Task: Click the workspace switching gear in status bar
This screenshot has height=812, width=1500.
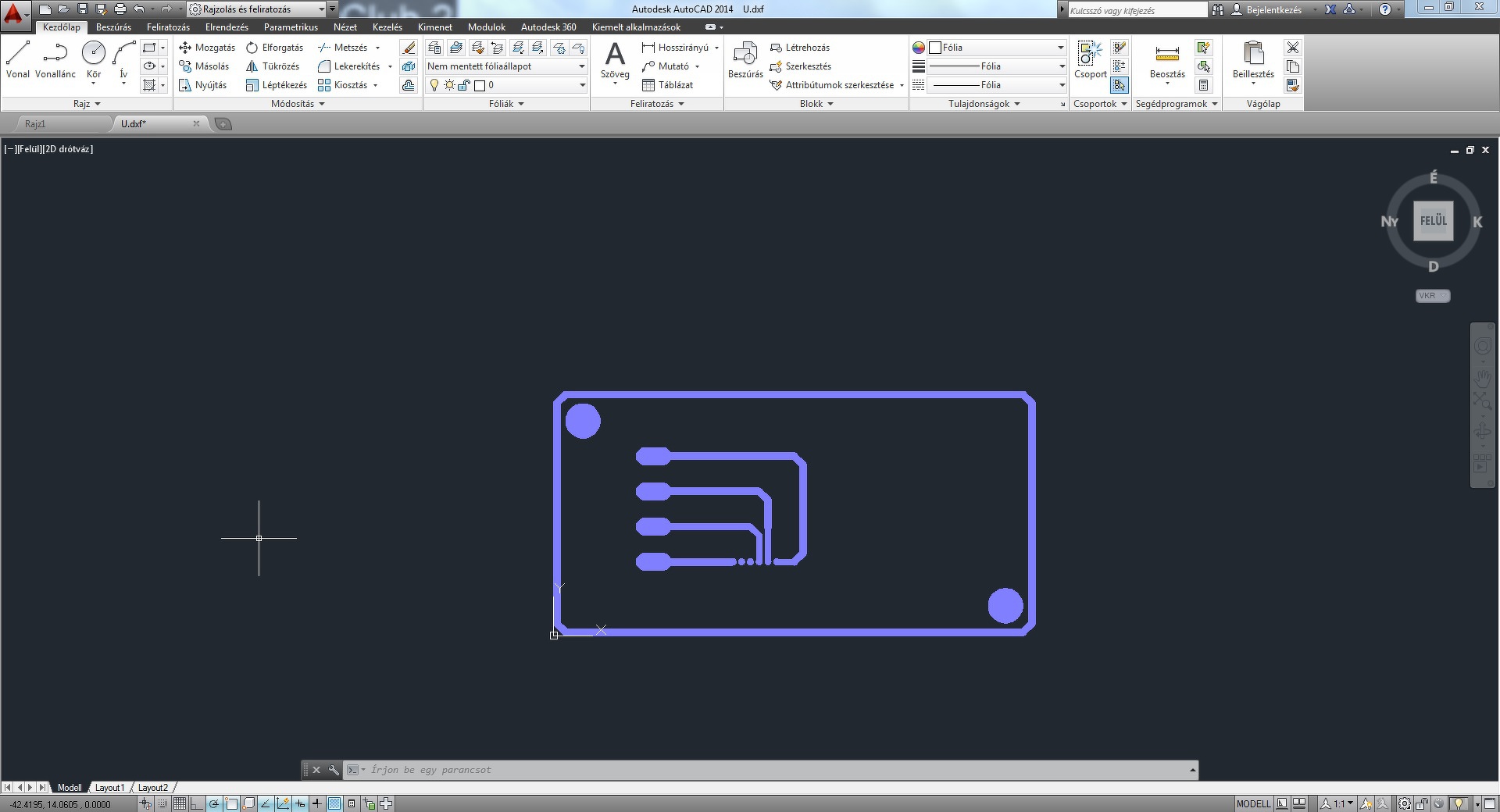Action: 1404,803
